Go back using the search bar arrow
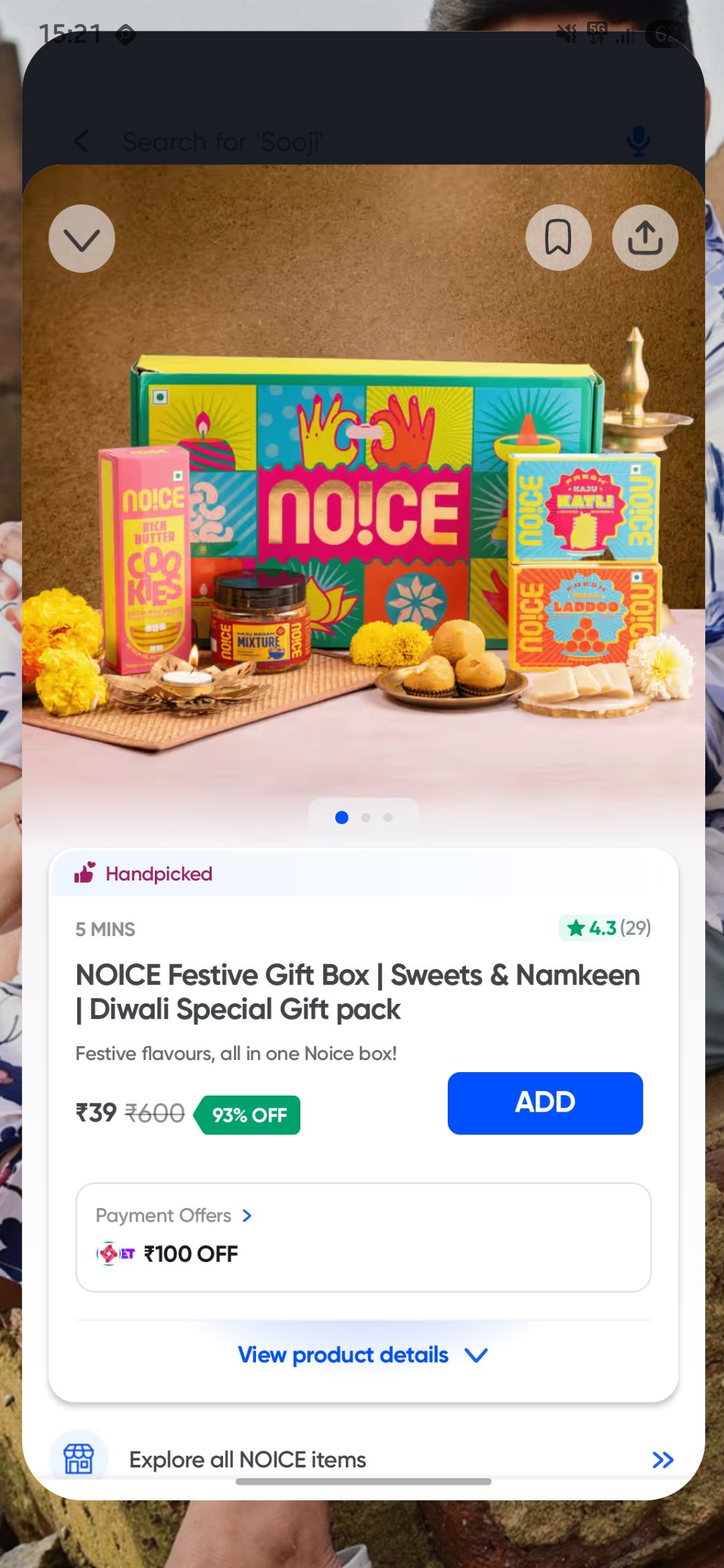Viewport: 724px width, 1568px height. tap(81, 141)
